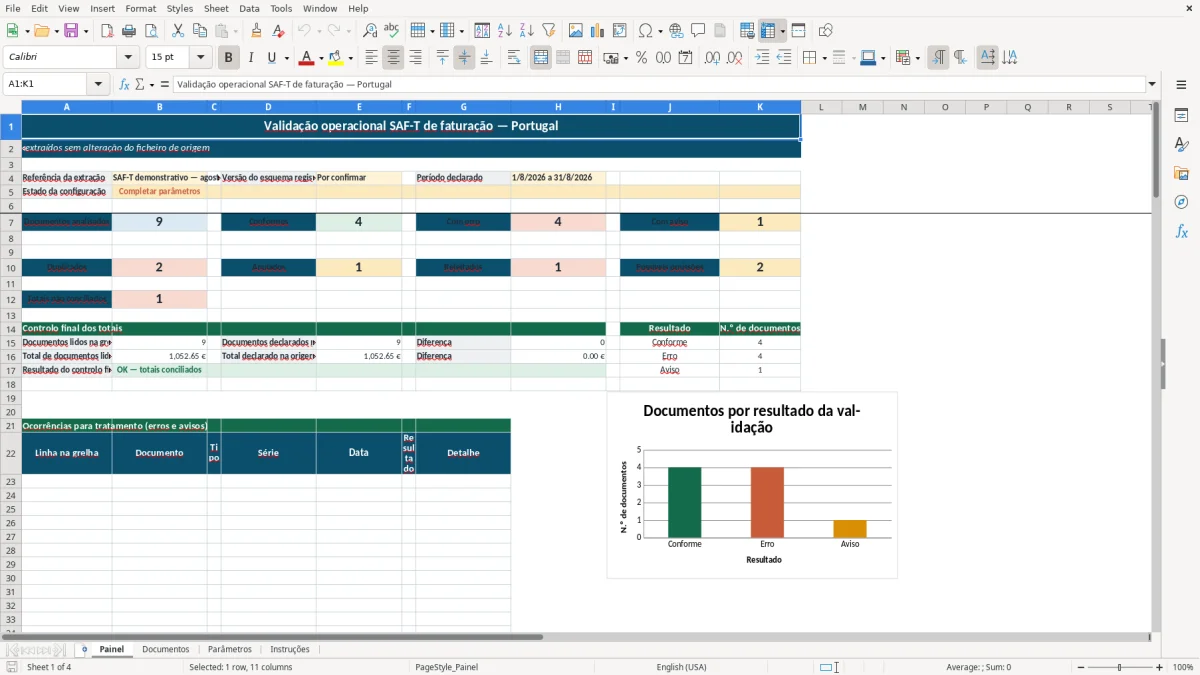Viewport: 1200px width, 675px height.
Task: Click the Print icon
Action: point(130,31)
